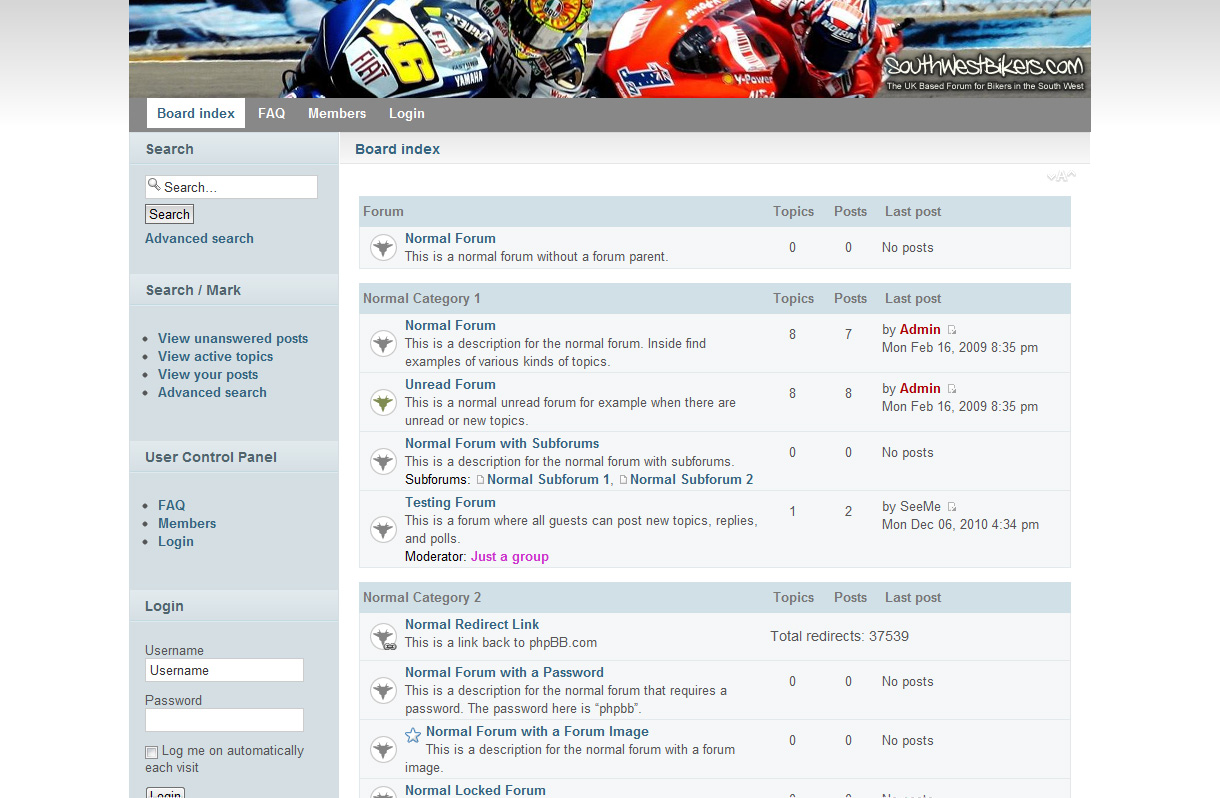This screenshot has height=798, width=1220.
Task: Switch to the Members tab in navigation bar
Action: pos(337,113)
